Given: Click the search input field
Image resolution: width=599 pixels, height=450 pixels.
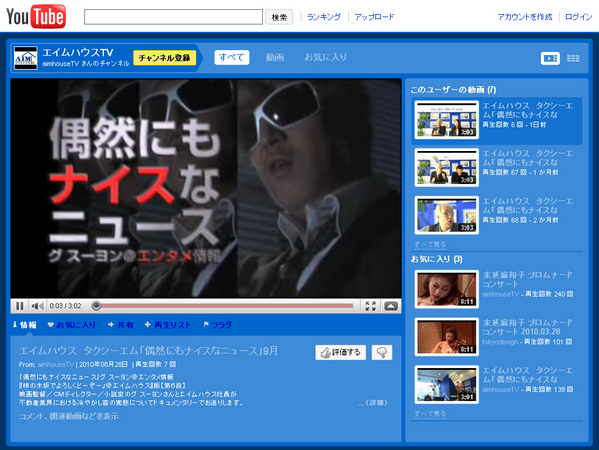Looking at the screenshot, I should click(173, 17).
